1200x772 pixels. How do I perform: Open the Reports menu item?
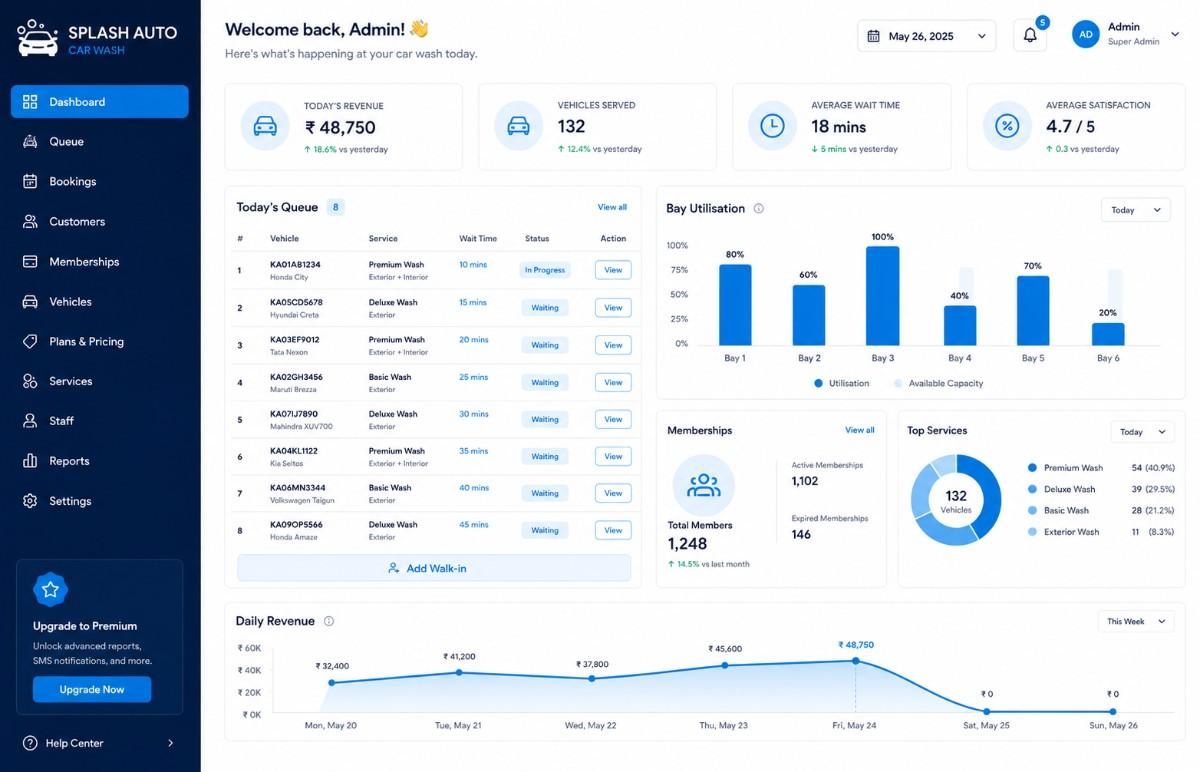(100, 461)
